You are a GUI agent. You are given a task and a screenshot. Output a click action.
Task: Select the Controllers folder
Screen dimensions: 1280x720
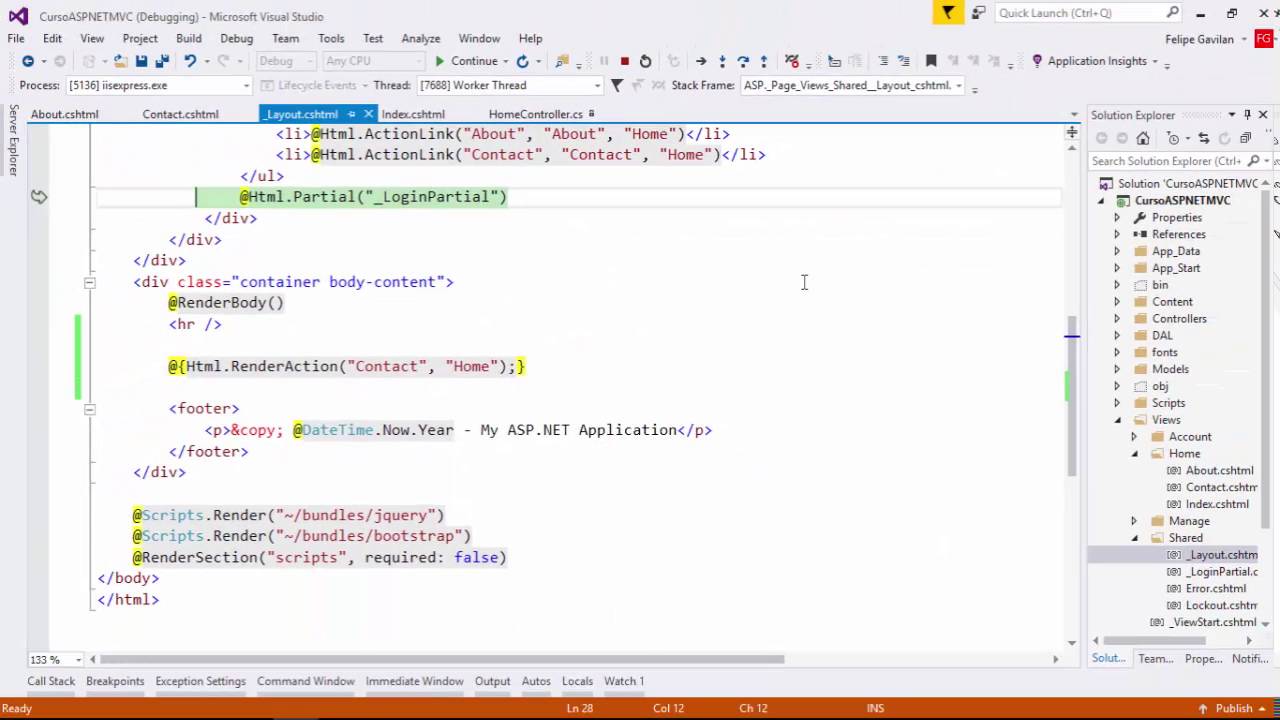[x=1179, y=319]
